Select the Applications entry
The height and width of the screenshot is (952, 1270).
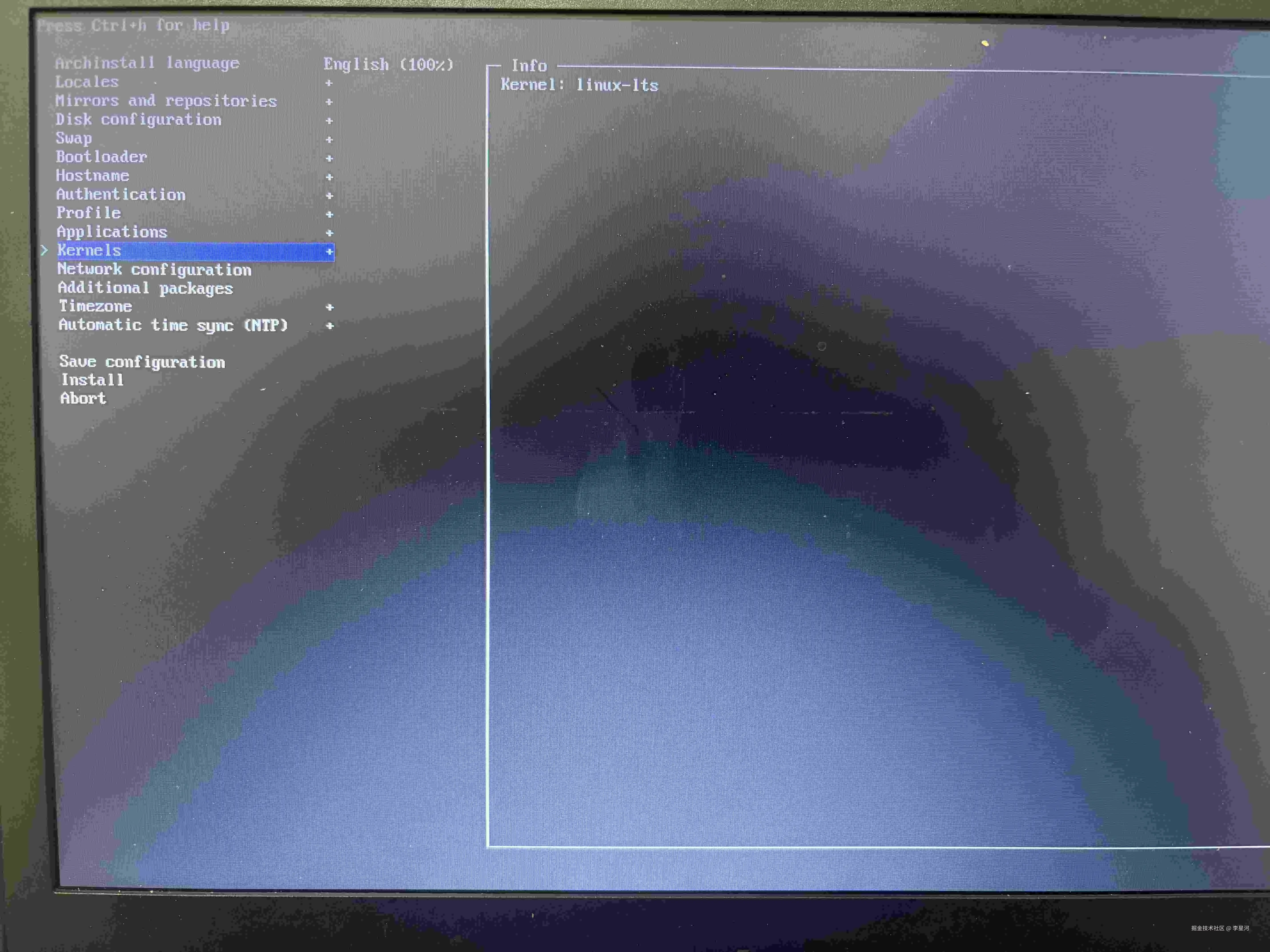[x=112, y=232]
